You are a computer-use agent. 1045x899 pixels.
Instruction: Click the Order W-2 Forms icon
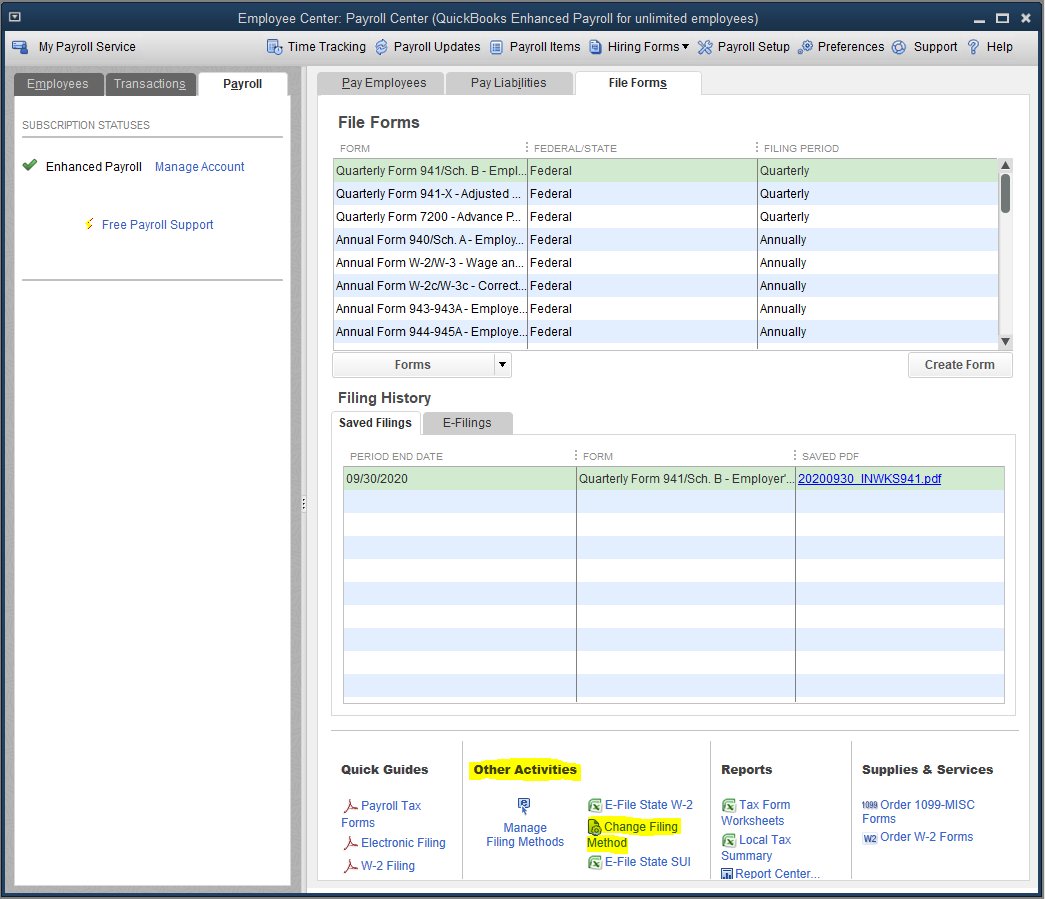[x=870, y=838]
